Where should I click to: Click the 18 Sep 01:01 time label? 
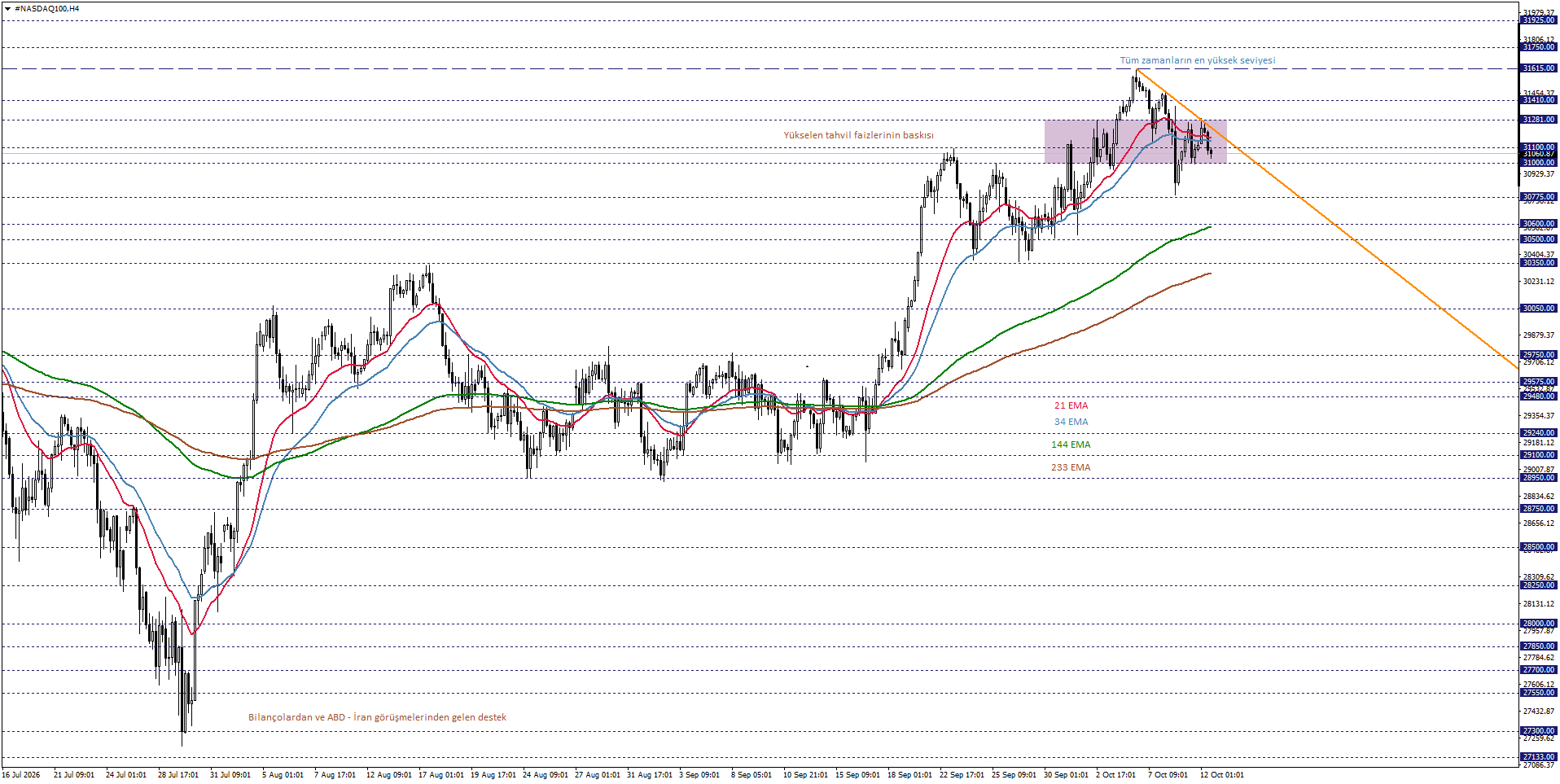click(x=909, y=775)
